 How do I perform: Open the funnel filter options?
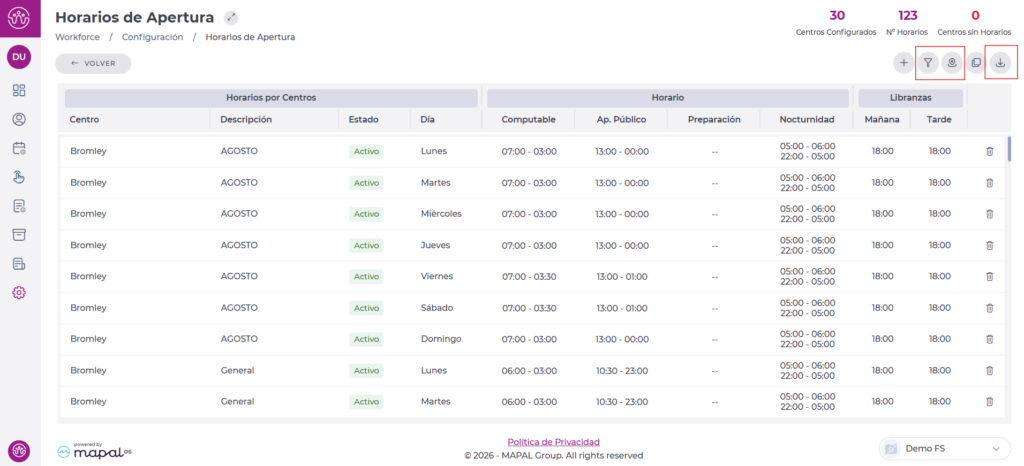point(928,63)
